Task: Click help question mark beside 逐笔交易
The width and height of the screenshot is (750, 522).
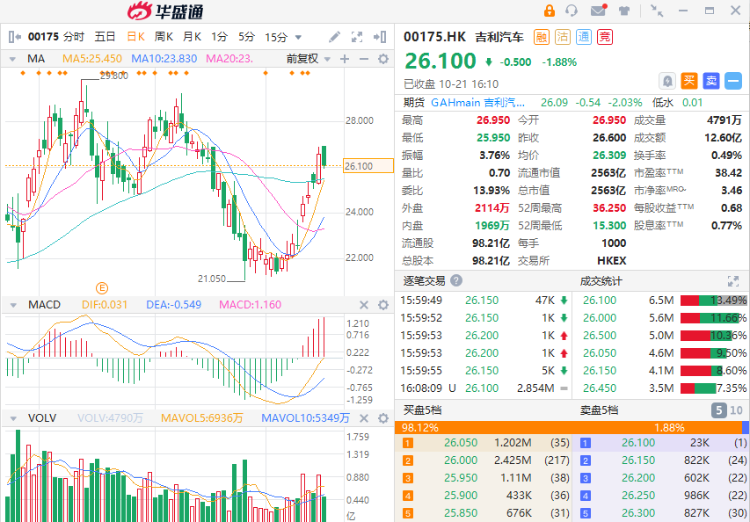Action: tap(456, 280)
